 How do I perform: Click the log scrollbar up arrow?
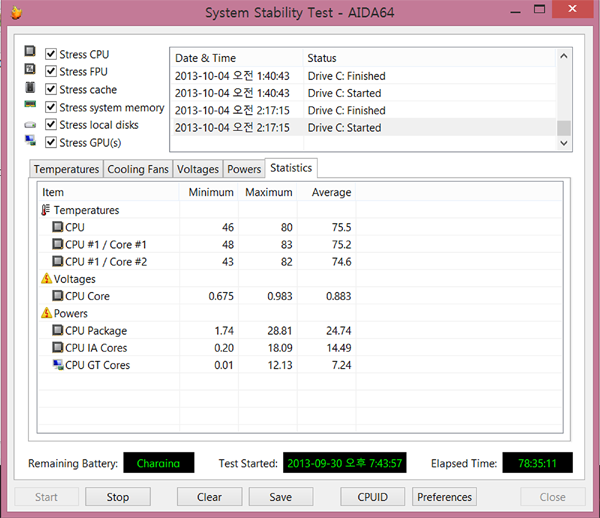point(564,56)
